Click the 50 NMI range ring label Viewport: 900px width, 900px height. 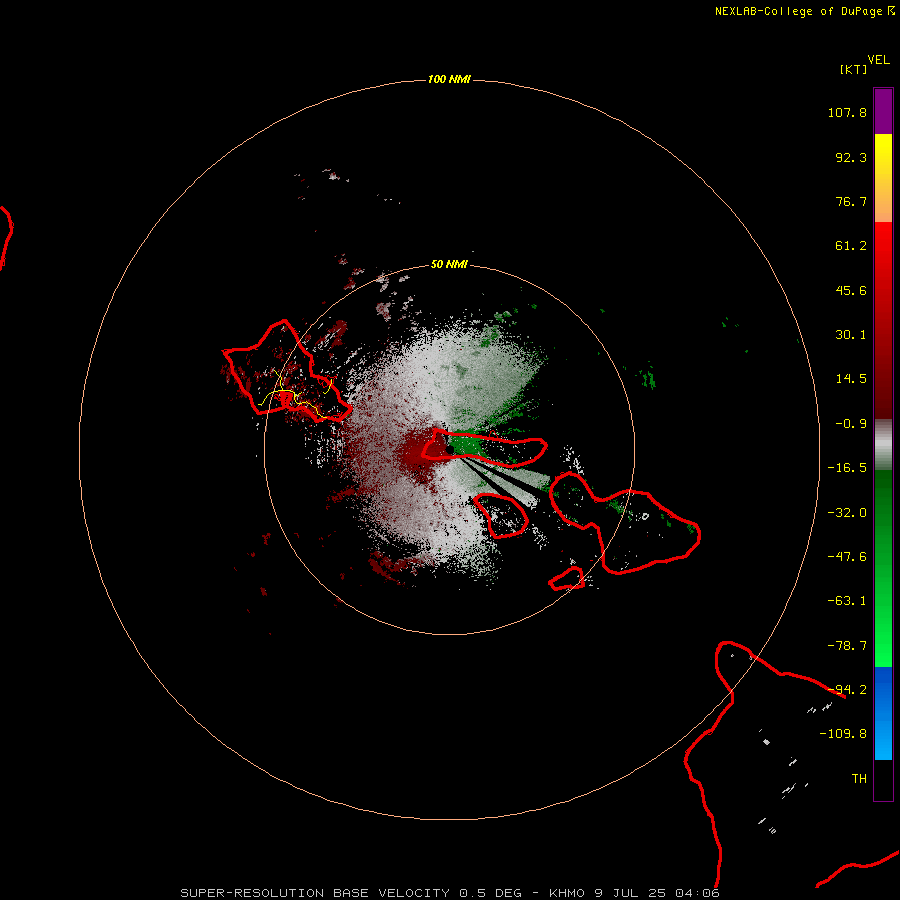[x=449, y=264]
